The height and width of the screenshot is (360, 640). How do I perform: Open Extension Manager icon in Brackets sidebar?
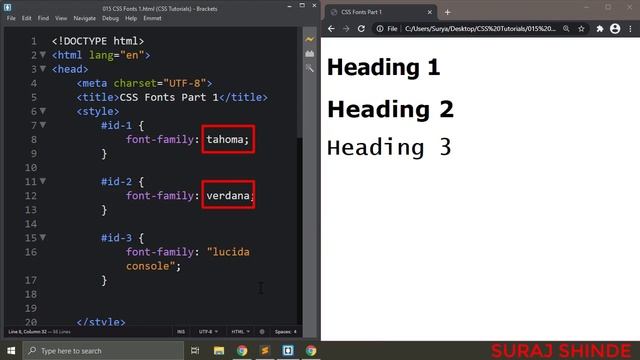pyautogui.click(x=310, y=54)
